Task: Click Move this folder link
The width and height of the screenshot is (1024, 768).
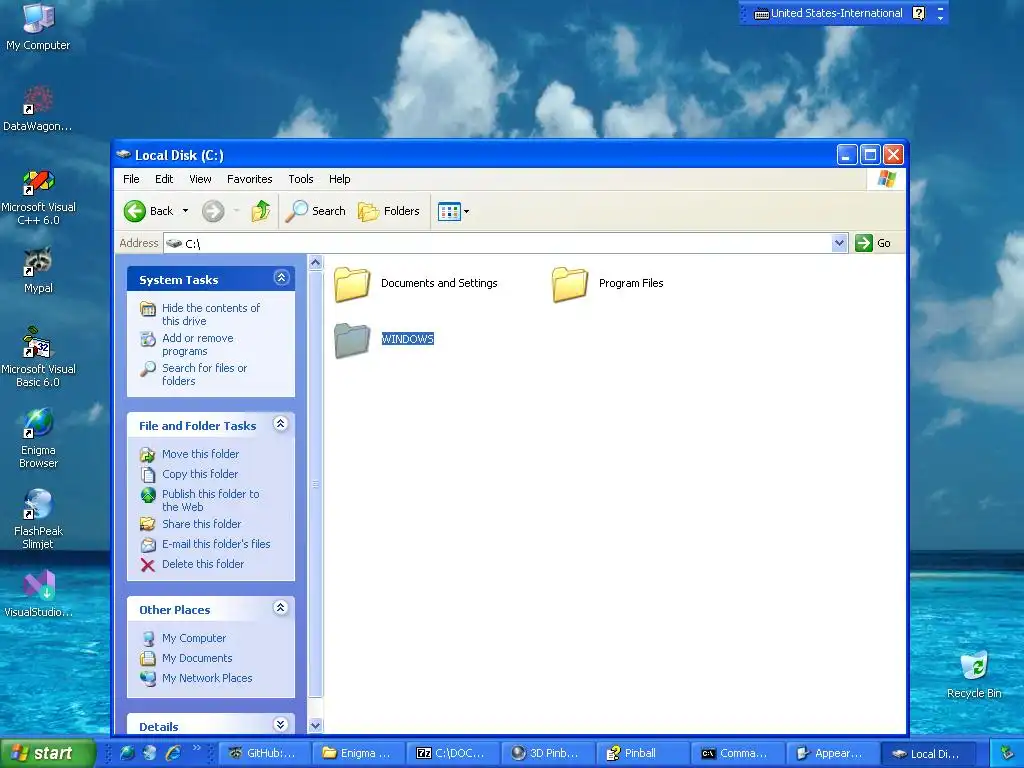Action: coord(200,454)
